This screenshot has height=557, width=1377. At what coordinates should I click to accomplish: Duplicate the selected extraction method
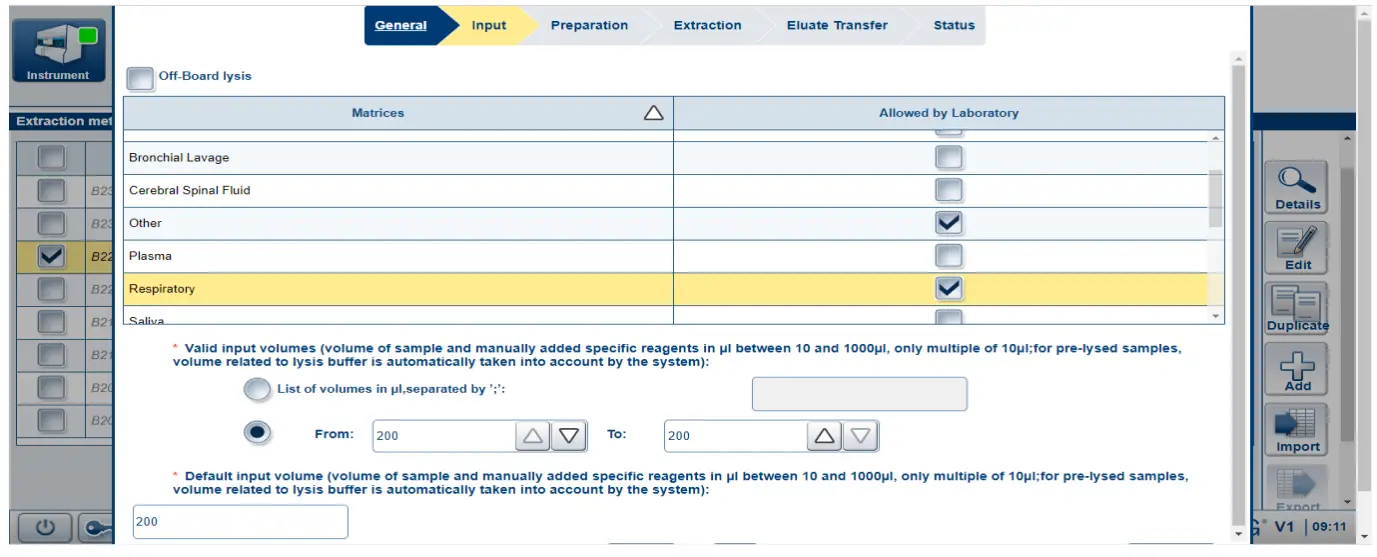[1298, 310]
